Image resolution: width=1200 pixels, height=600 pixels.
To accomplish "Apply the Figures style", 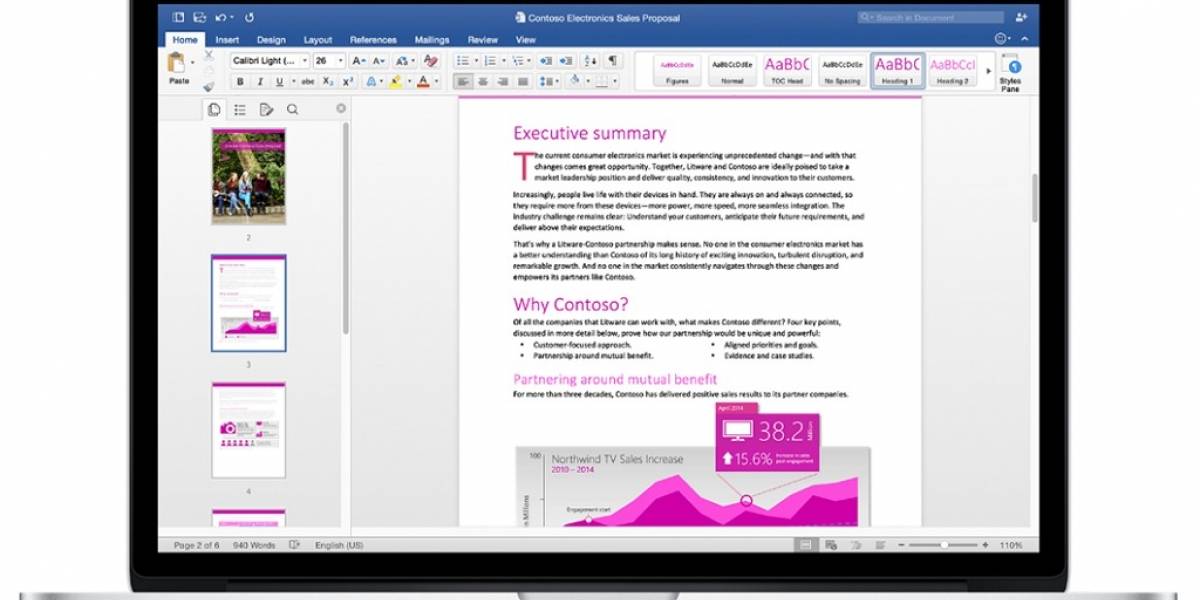I will [677, 70].
